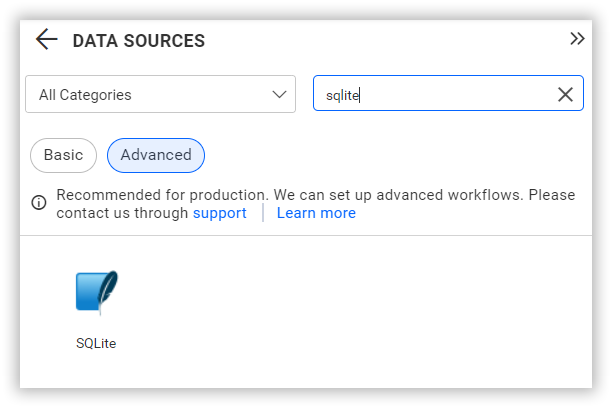Image resolution: width=612 pixels, height=408 pixels.
Task: Select the Advanced tab
Action: coord(156,155)
